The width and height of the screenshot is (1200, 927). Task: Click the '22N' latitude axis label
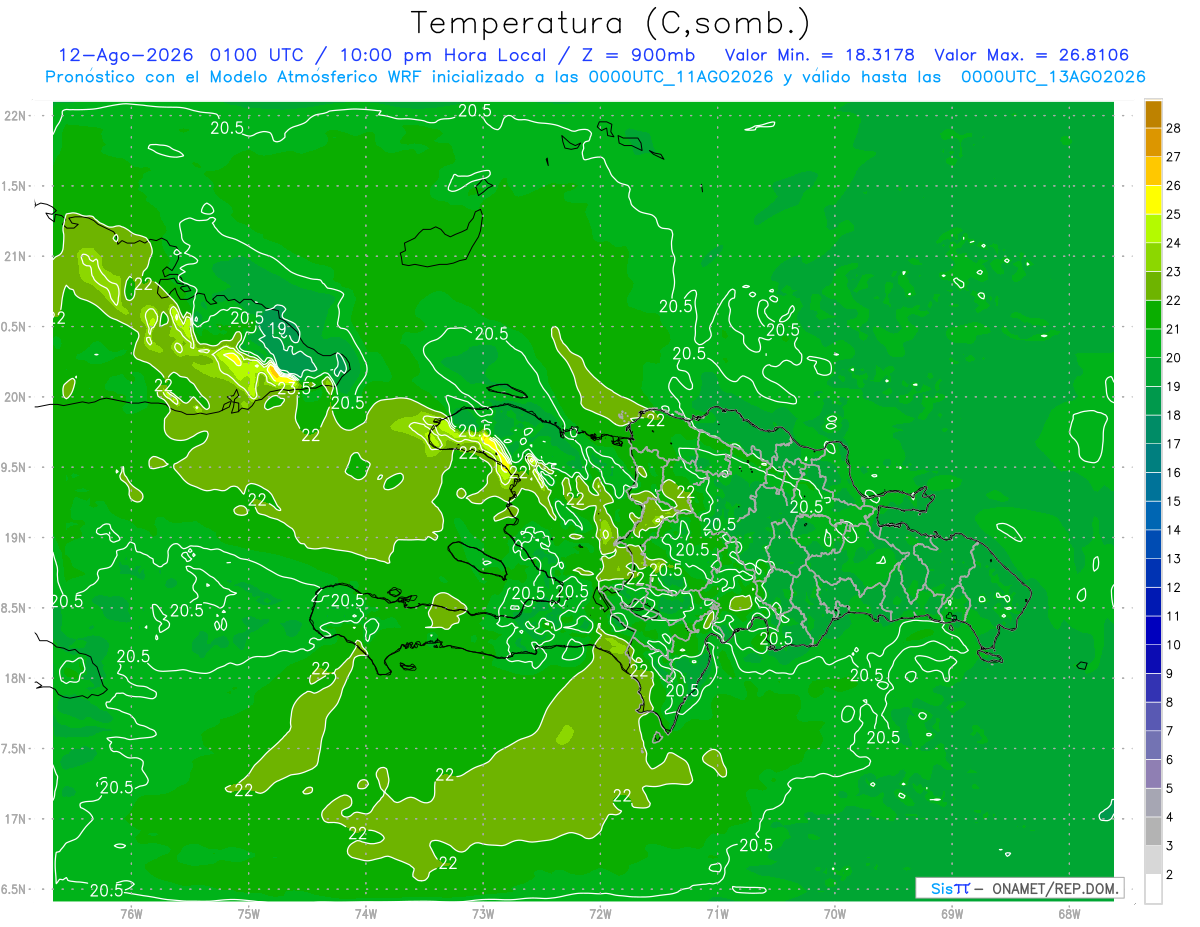16,116
